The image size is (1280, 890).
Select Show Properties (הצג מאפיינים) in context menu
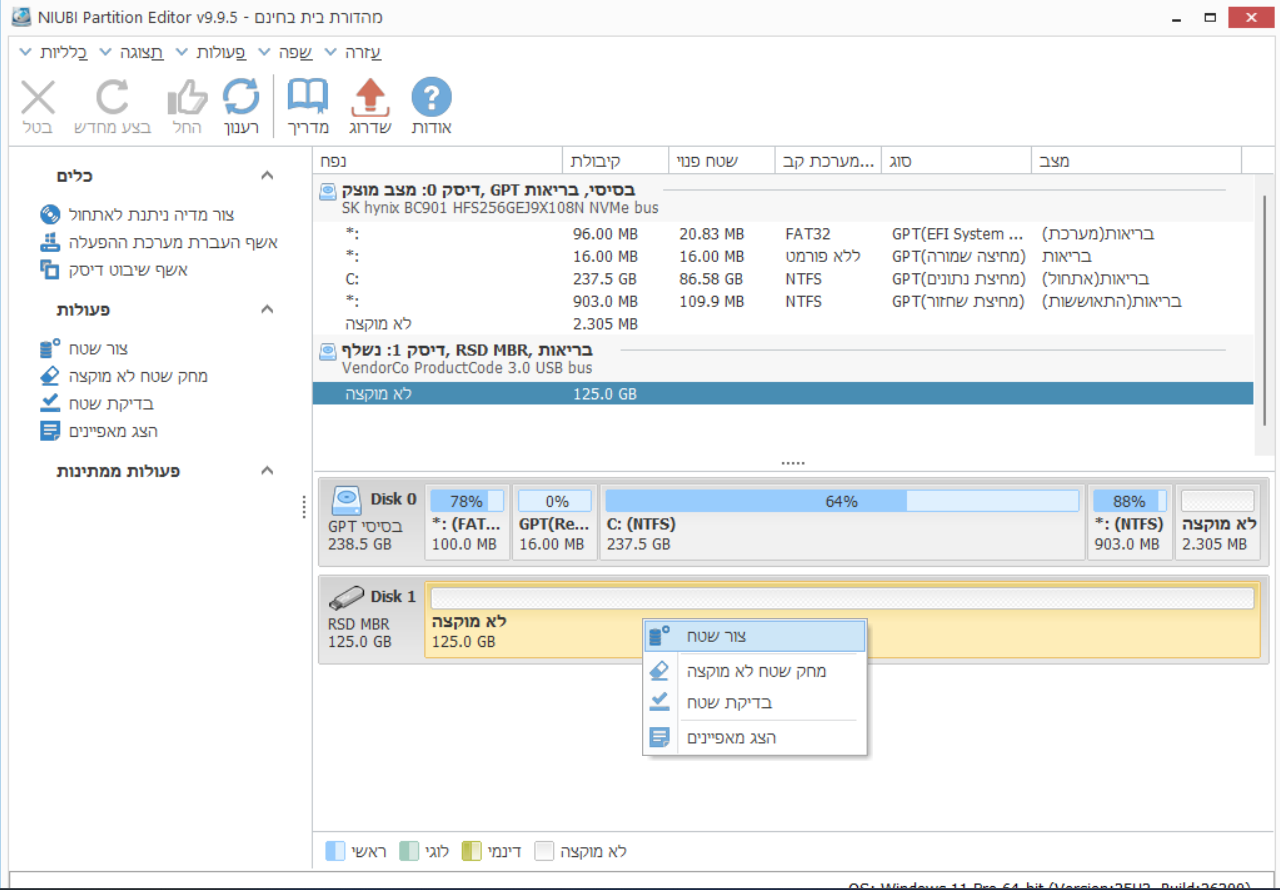731,738
